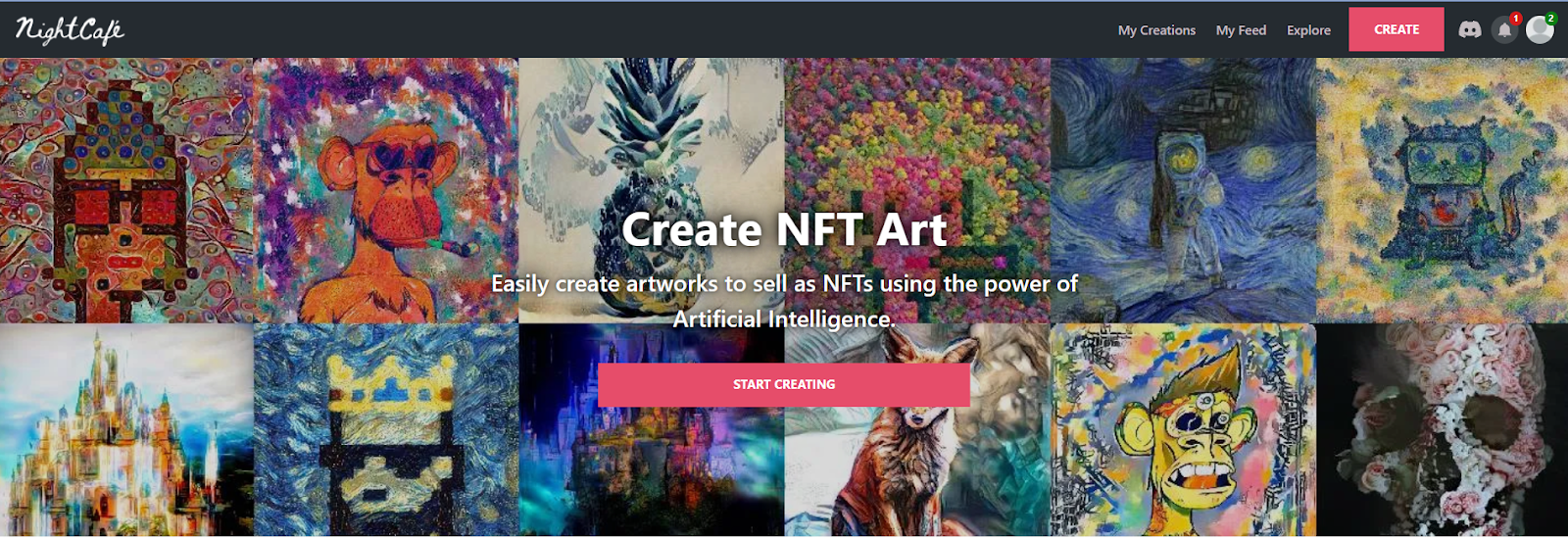
Task: Open the user profile avatar
Action: pyautogui.click(x=1540, y=29)
